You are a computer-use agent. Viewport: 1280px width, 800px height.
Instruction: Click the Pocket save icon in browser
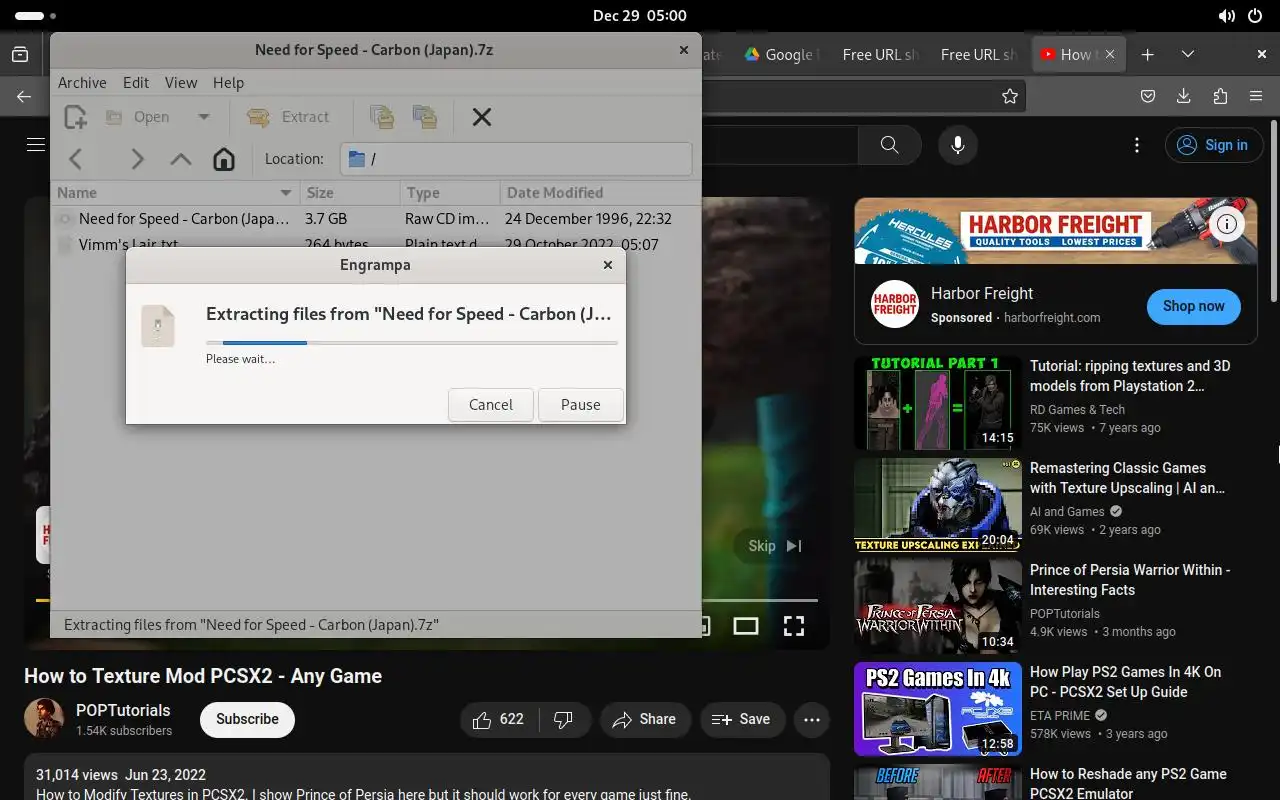point(1148,97)
